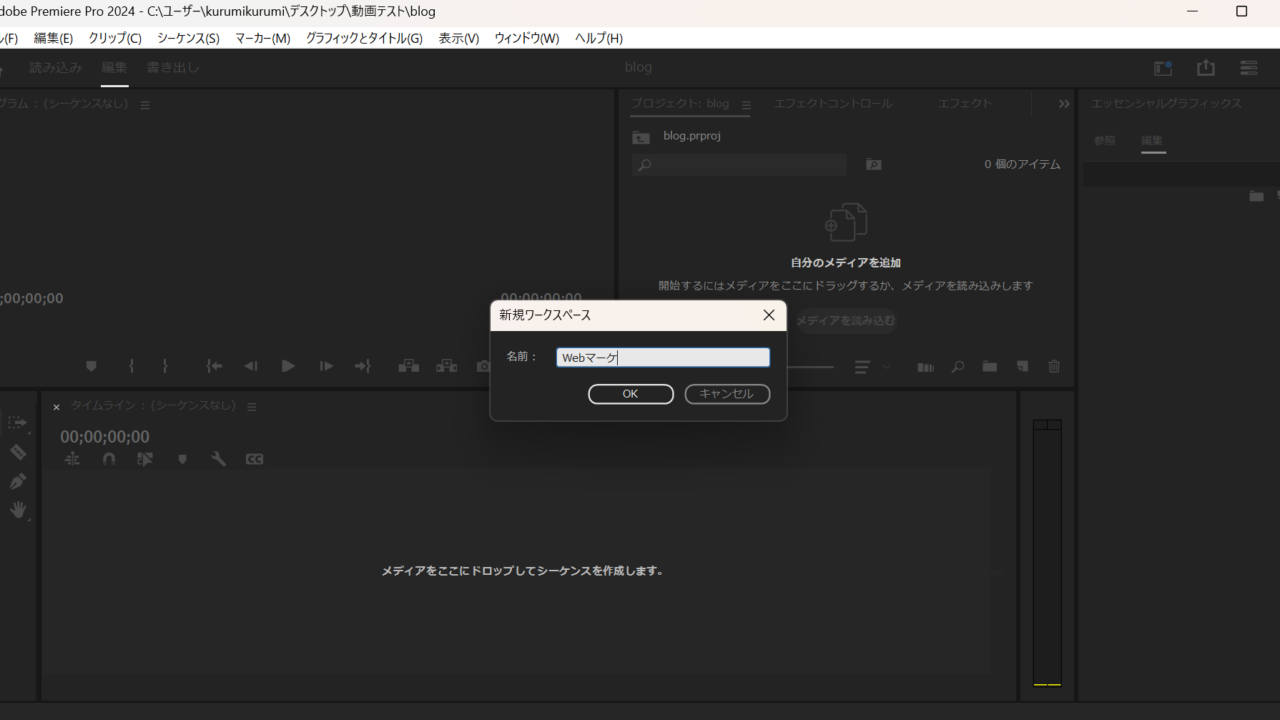This screenshot has width=1280, height=720.
Task: Switch to the 編集 tab in Essential Graphics
Action: [x=1153, y=141]
